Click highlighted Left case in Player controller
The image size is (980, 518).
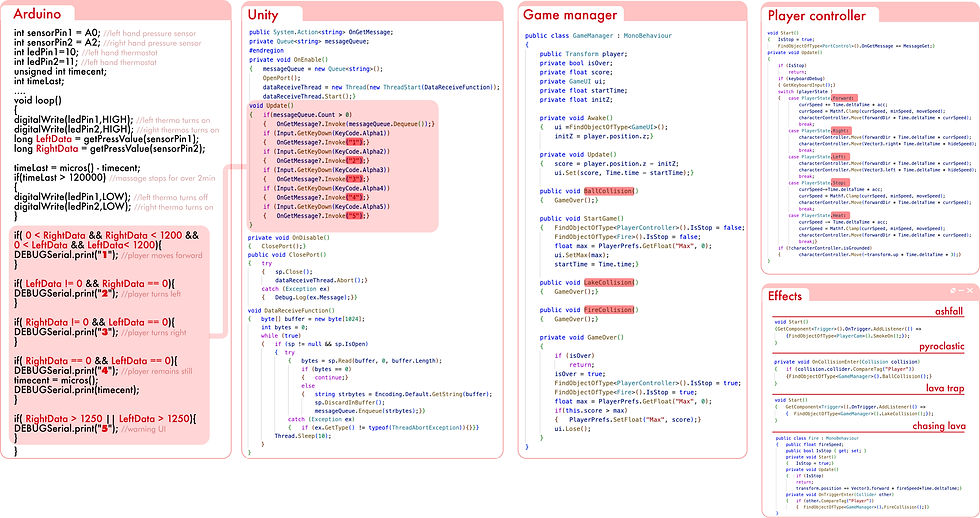tap(839, 157)
